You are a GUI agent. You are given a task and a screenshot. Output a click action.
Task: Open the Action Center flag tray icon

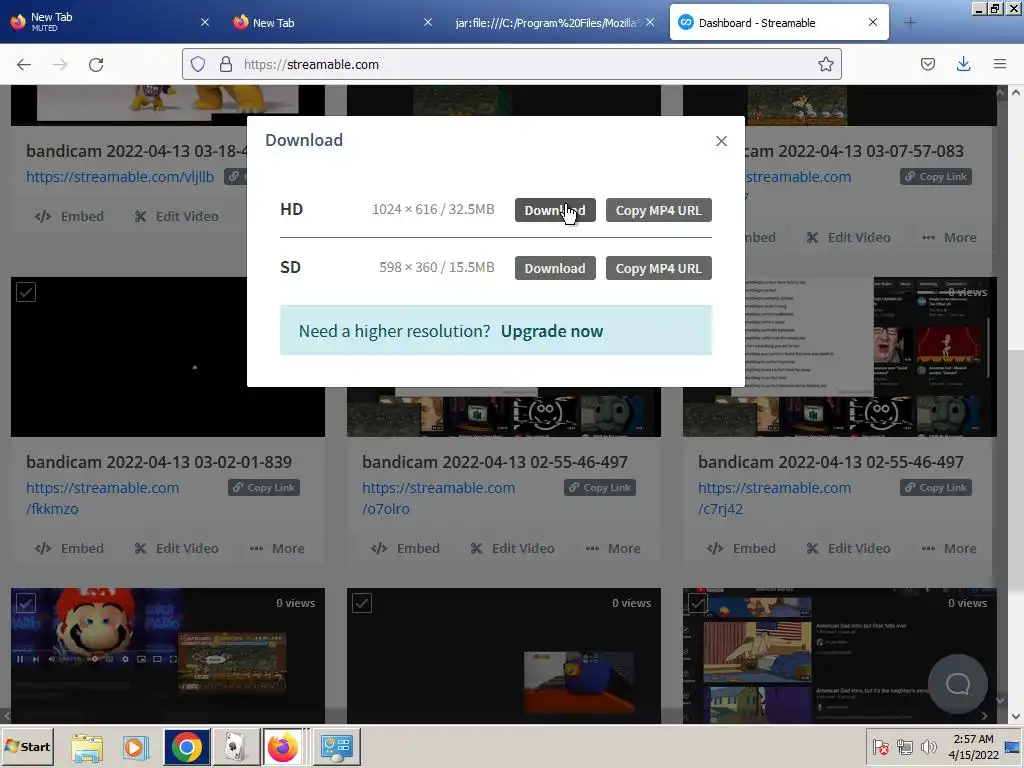pyautogui.click(x=880, y=747)
